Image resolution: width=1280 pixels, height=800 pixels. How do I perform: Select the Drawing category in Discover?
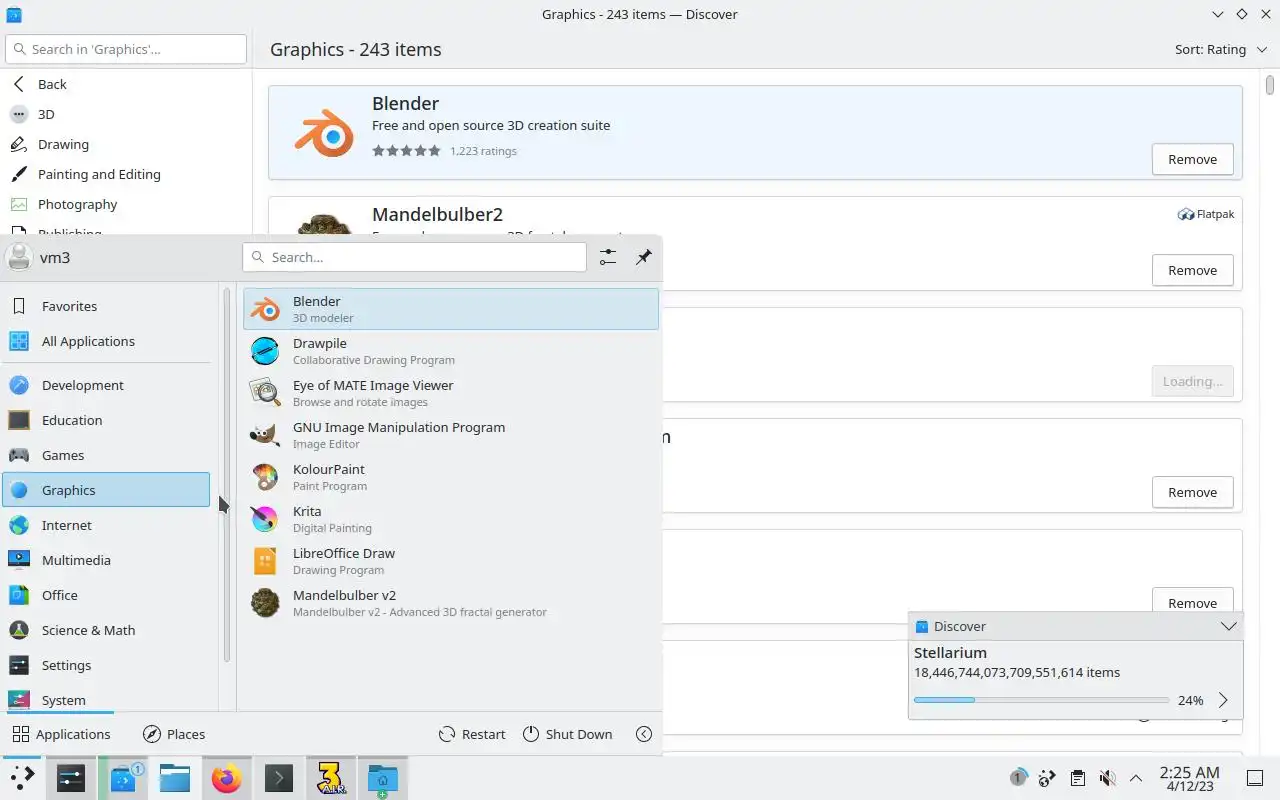[126, 144]
